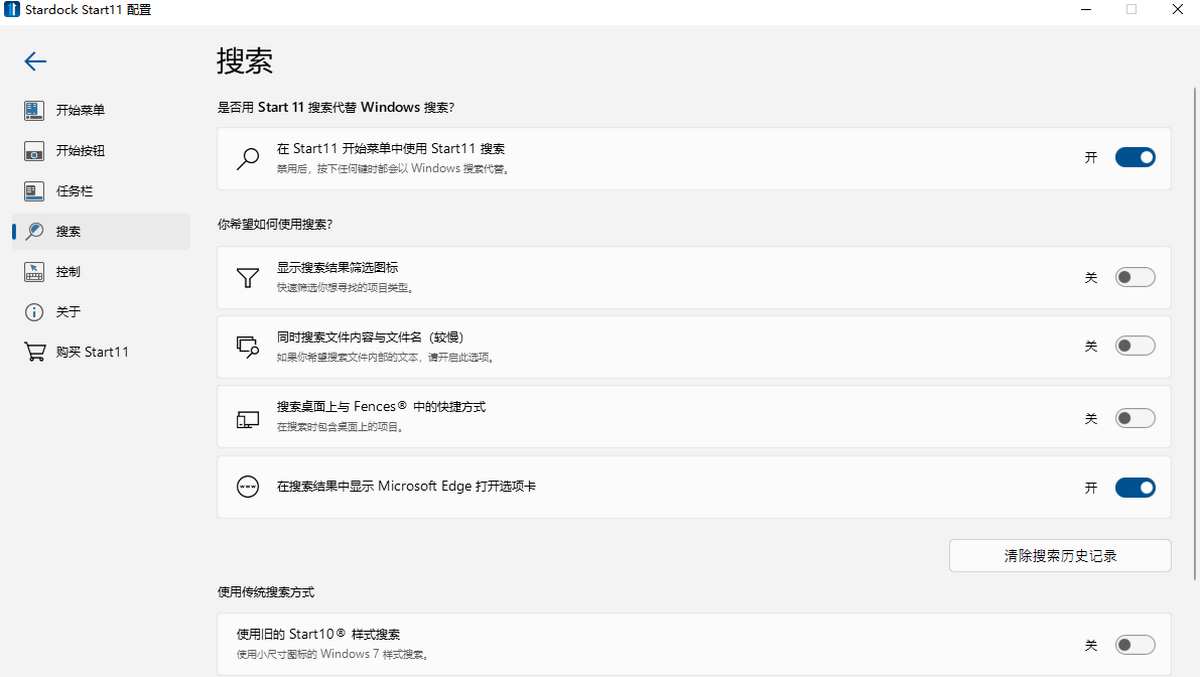Click the 关于 info circle icon
This screenshot has height=677, width=1200.
pos(34,312)
